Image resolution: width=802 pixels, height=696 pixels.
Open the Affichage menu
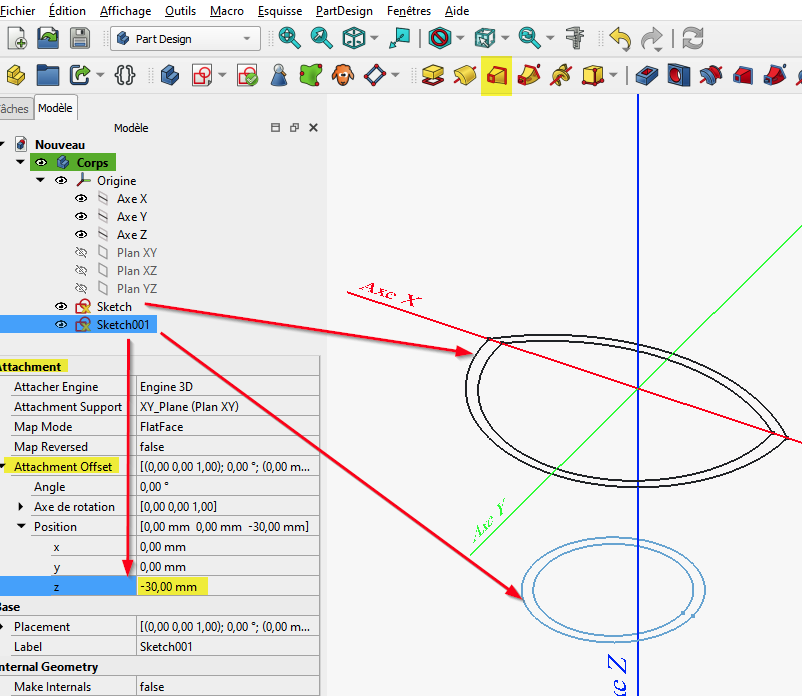125,11
